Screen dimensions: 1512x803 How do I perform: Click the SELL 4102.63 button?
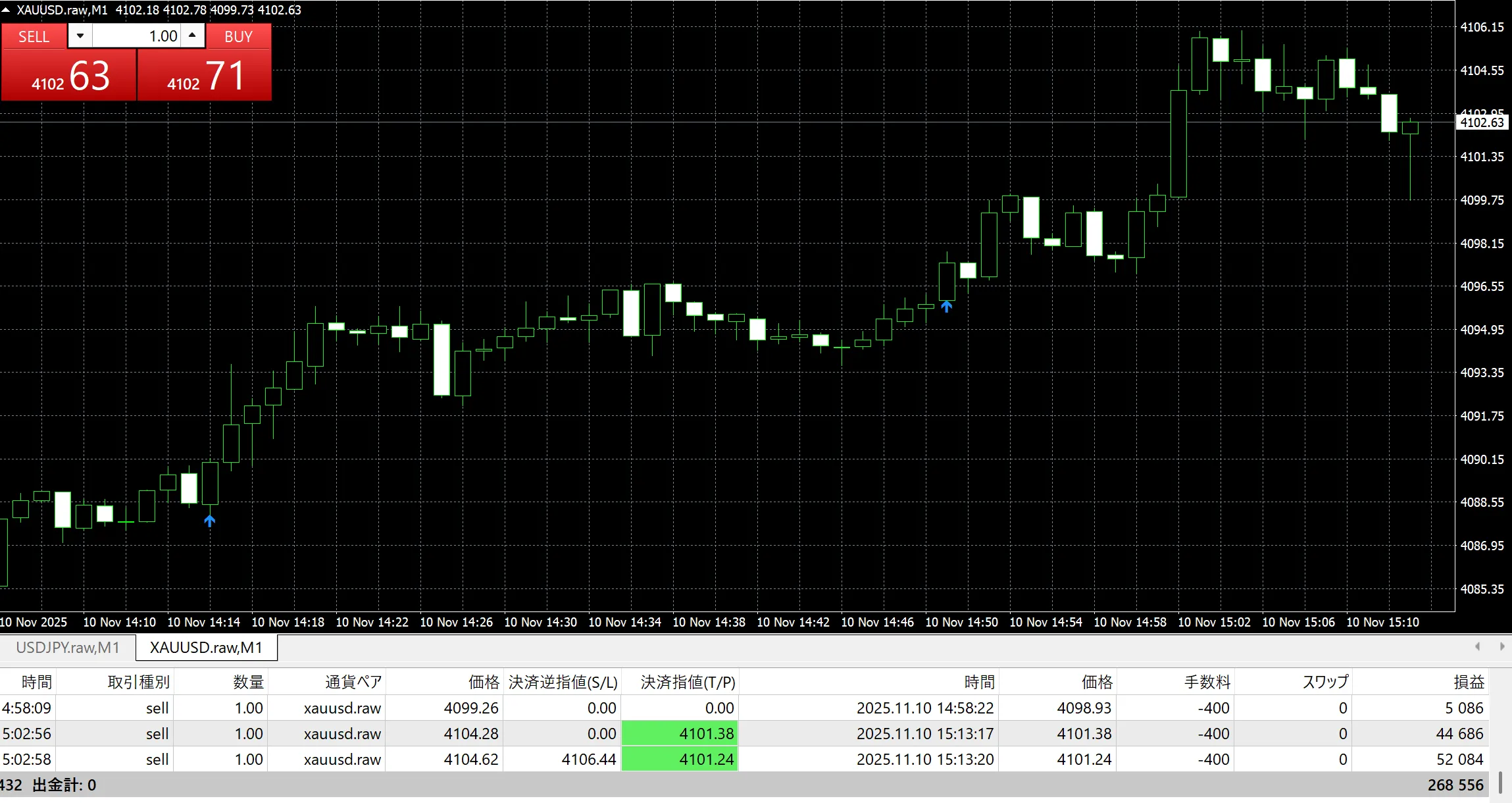tap(68, 75)
